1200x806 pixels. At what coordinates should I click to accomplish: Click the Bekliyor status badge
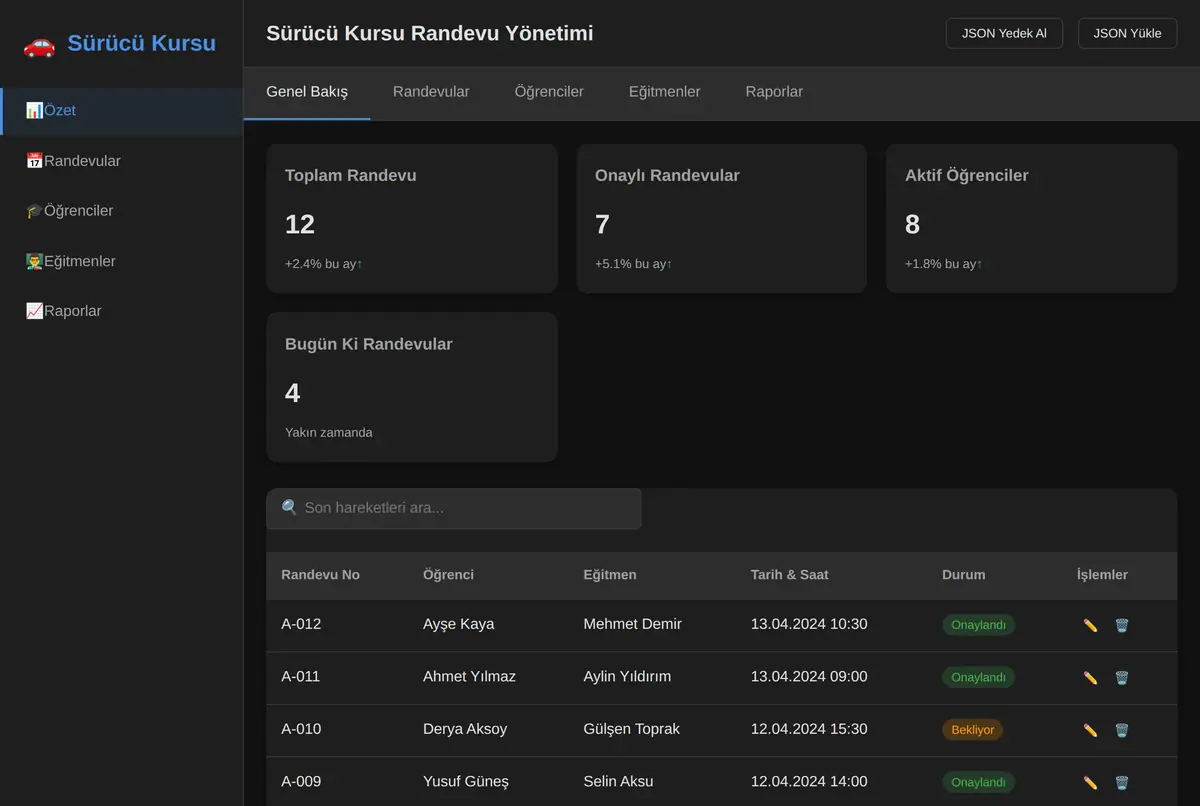(x=972, y=730)
